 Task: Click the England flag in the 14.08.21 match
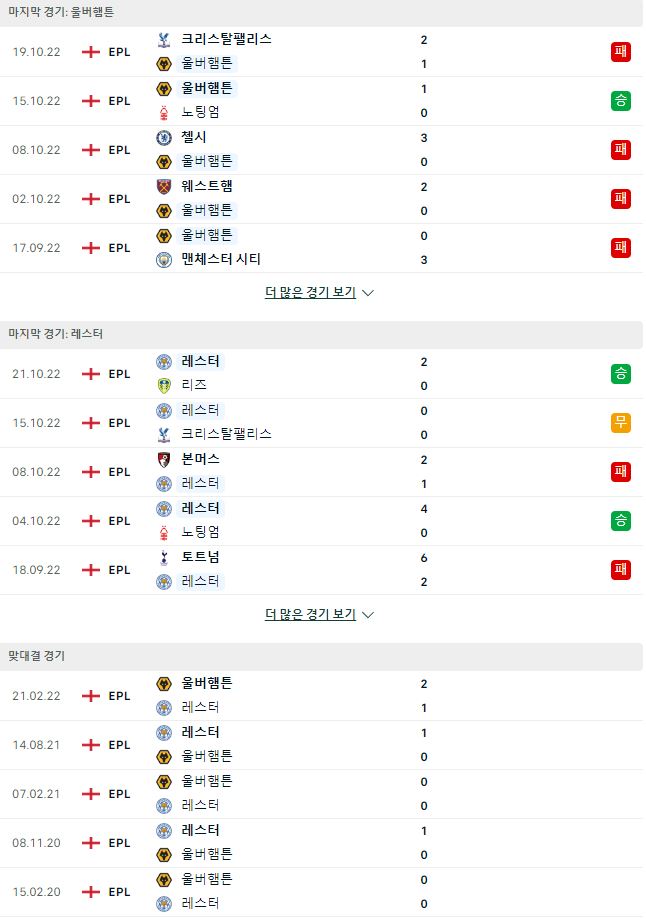pyautogui.click(x=91, y=745)
